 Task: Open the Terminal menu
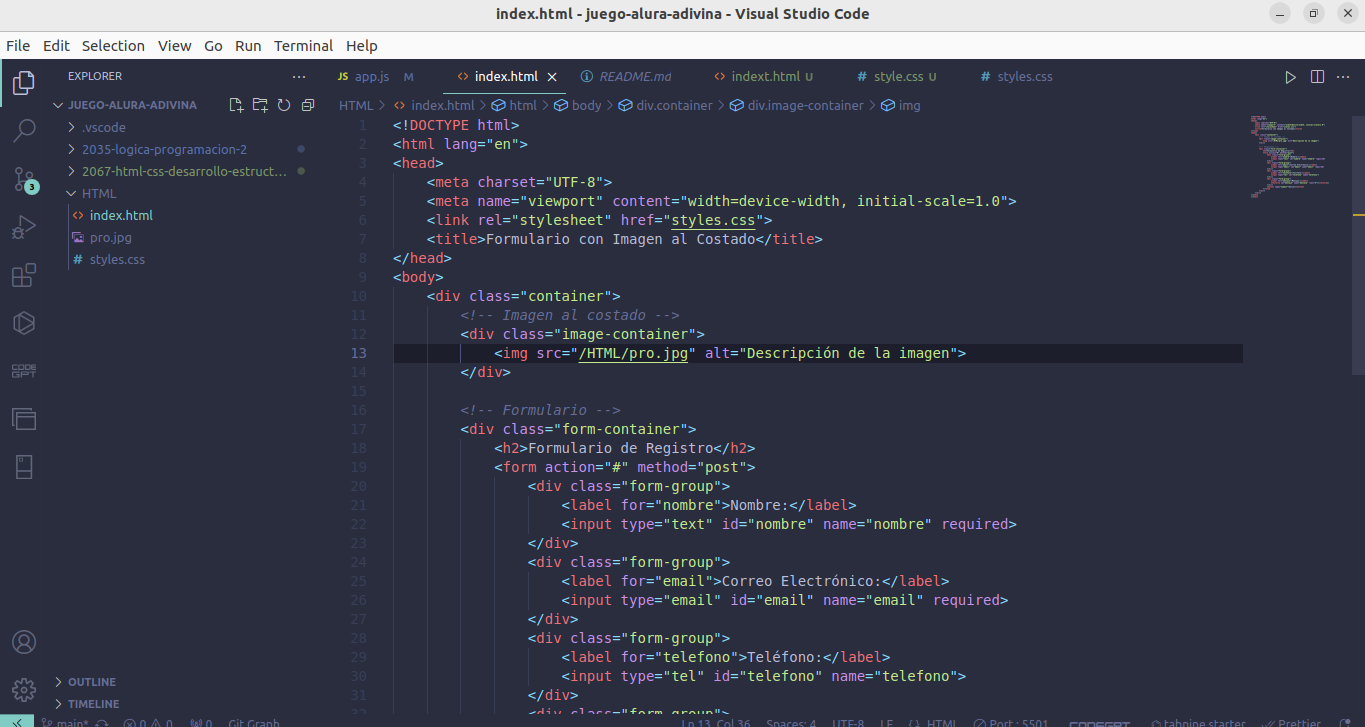pos(303,46)
